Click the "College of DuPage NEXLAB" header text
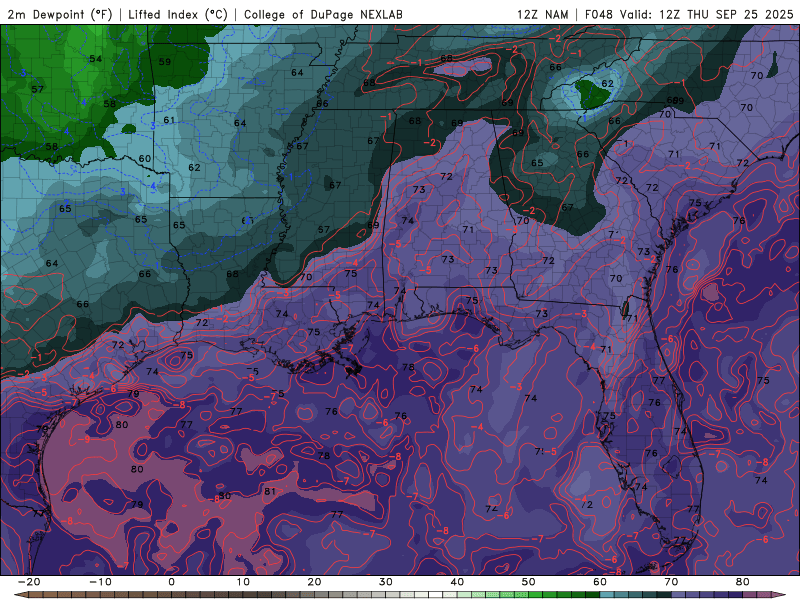The image size is (800, 600). (323, 14)
